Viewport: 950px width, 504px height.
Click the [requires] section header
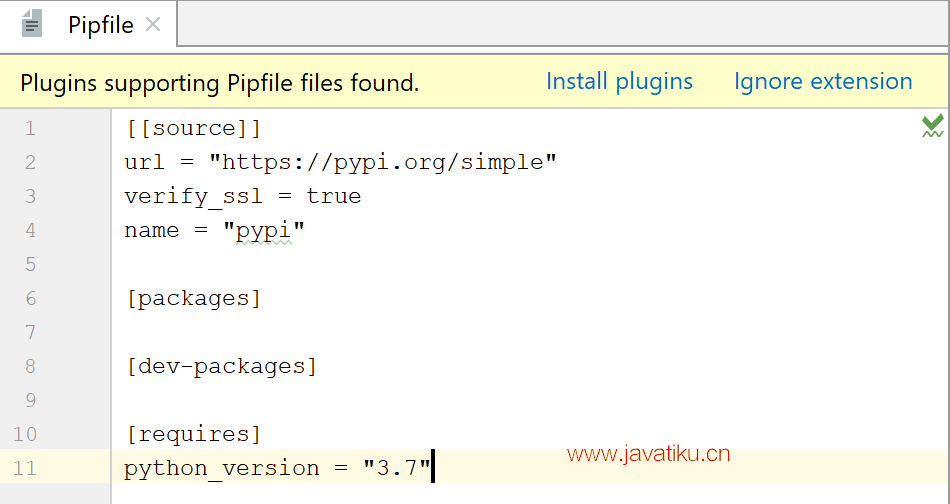click(193, 434)
